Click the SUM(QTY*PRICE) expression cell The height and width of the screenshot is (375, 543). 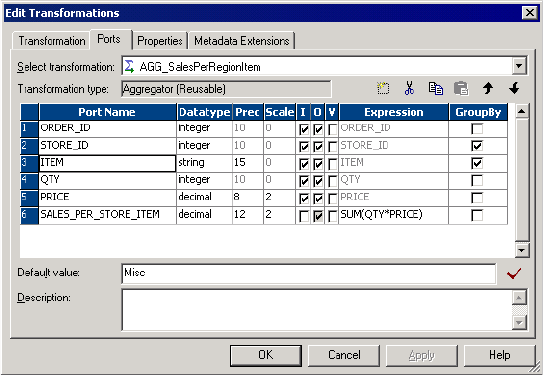click(x=393, y=215)
